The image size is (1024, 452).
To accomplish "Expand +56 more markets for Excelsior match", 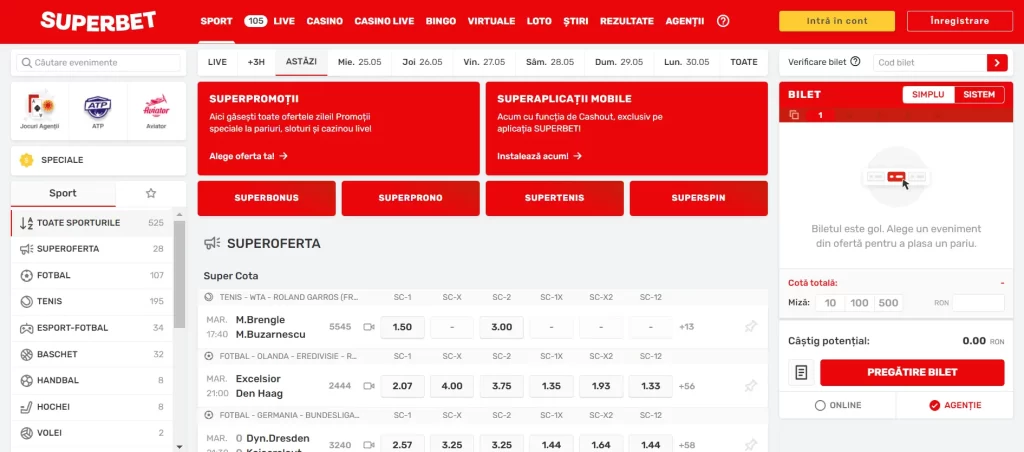I will point(687,386).
